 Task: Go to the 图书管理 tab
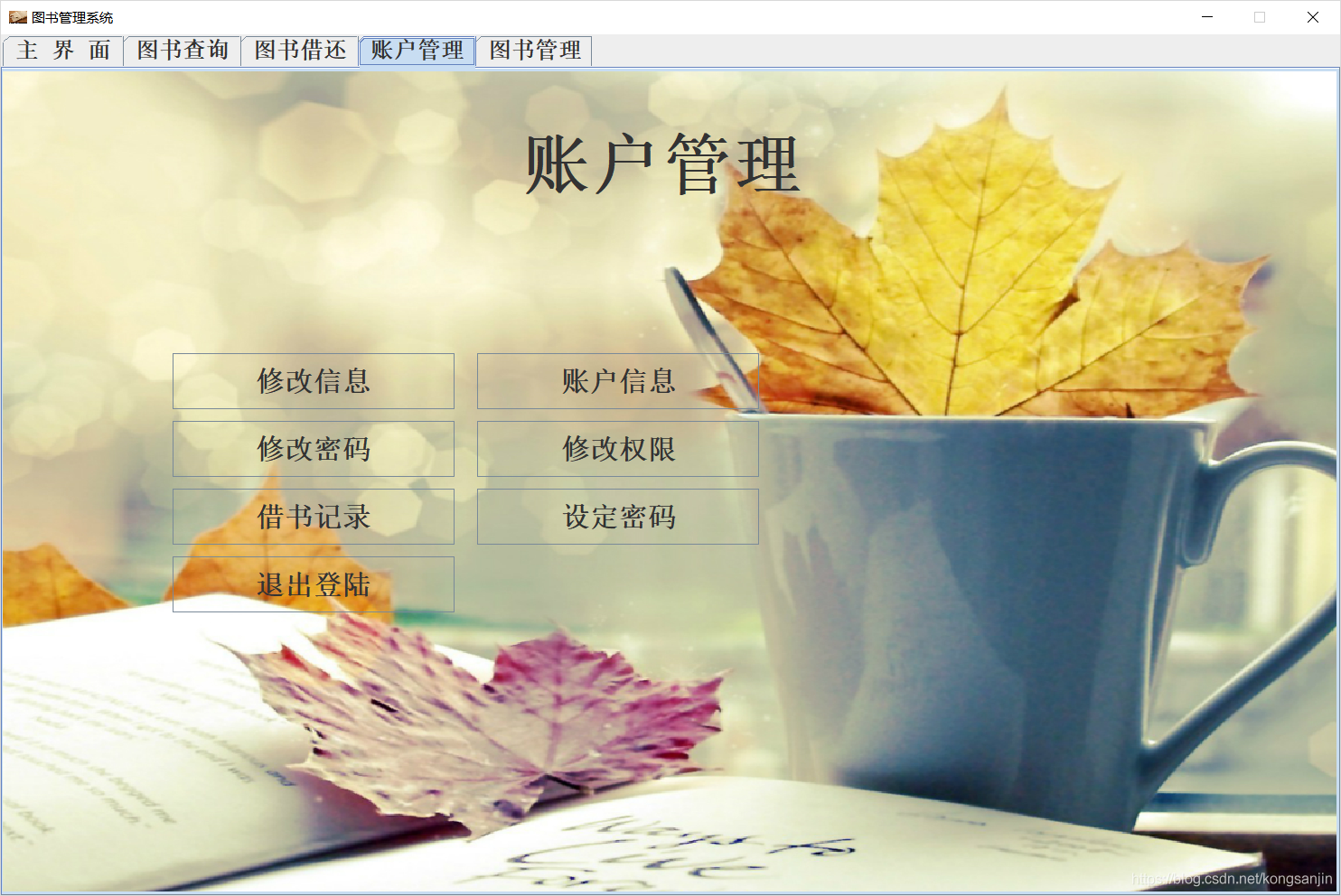pos(535,51)
